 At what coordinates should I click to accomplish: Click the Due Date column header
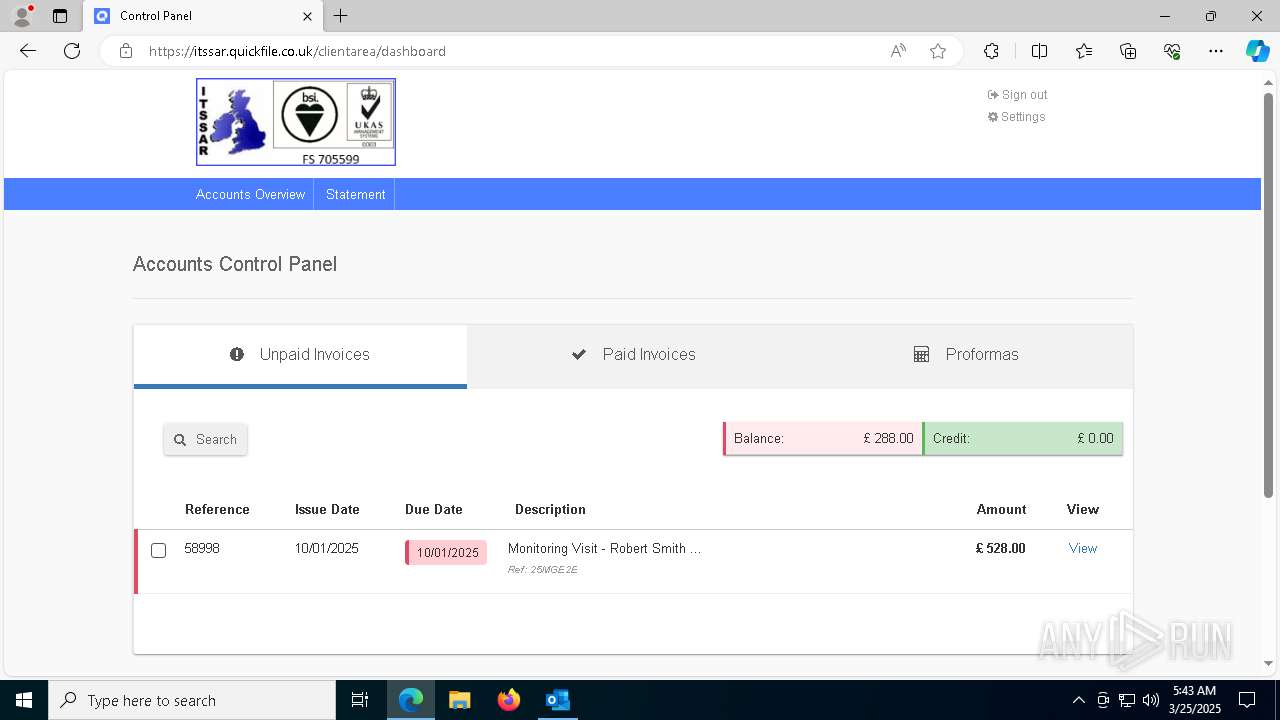[x=434, y=510]
